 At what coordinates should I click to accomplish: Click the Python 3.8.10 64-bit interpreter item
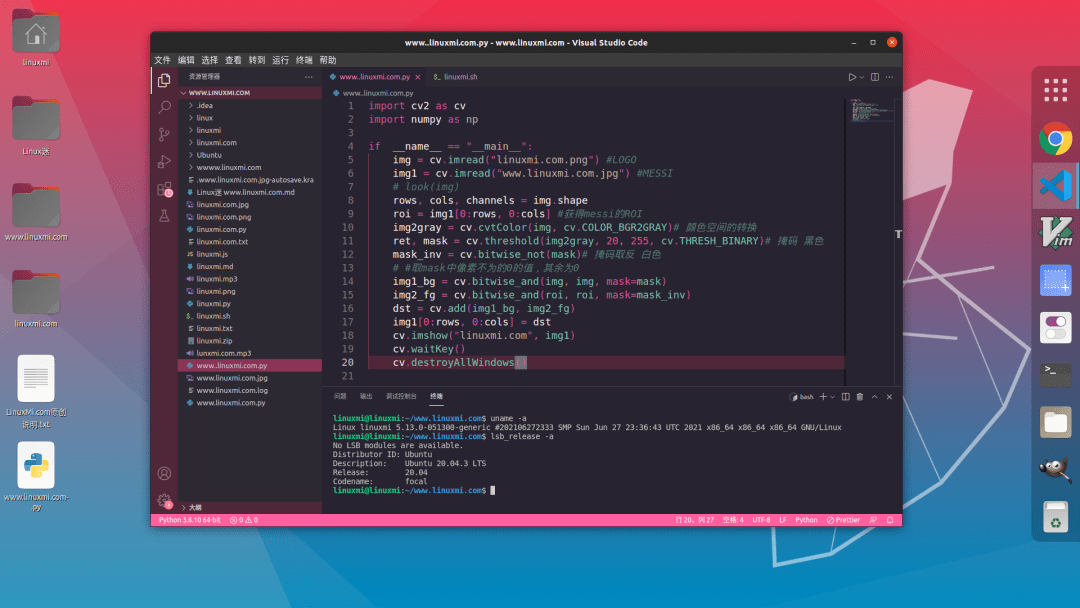(x=188, y=520)
